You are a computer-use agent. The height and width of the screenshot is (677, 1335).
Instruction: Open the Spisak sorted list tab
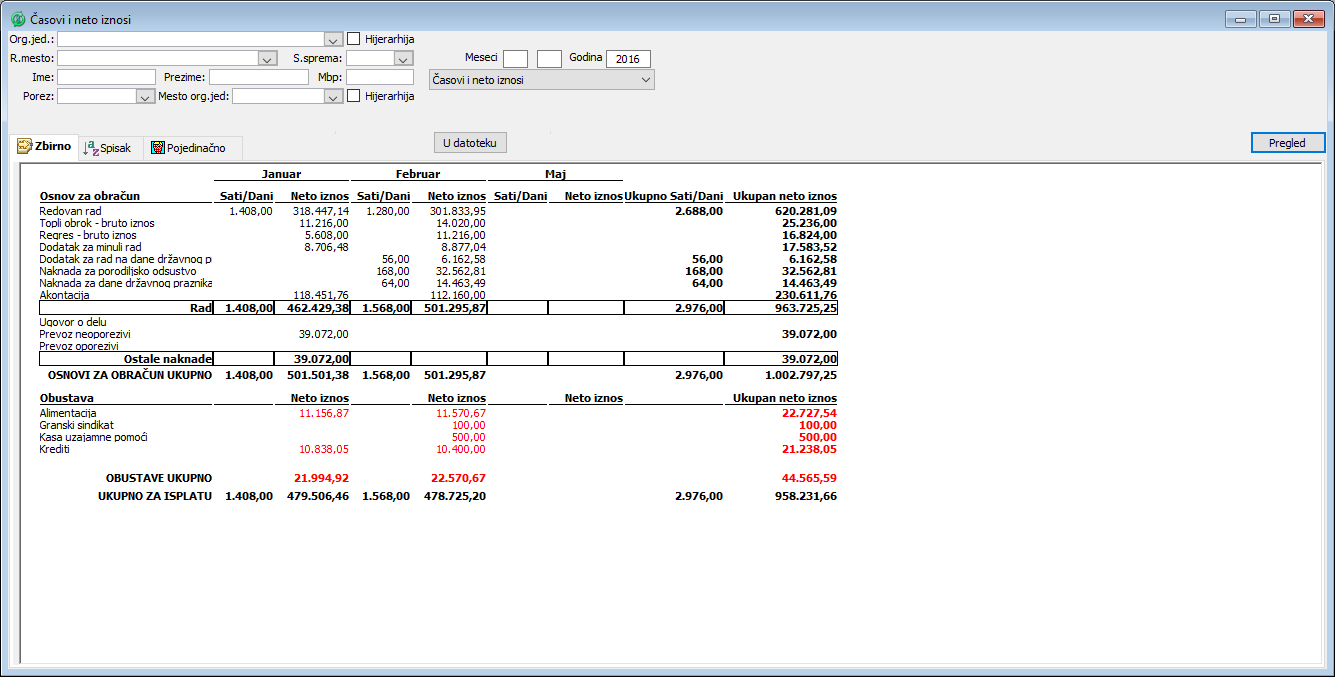[x=110, y=148]
